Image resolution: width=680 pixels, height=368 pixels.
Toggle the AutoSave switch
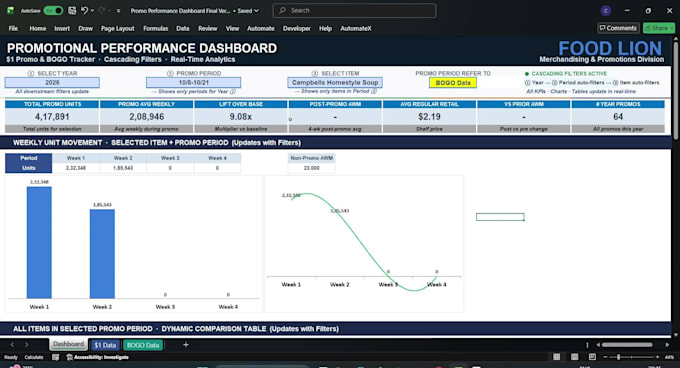pyautogui.click(x=53, y=10)
